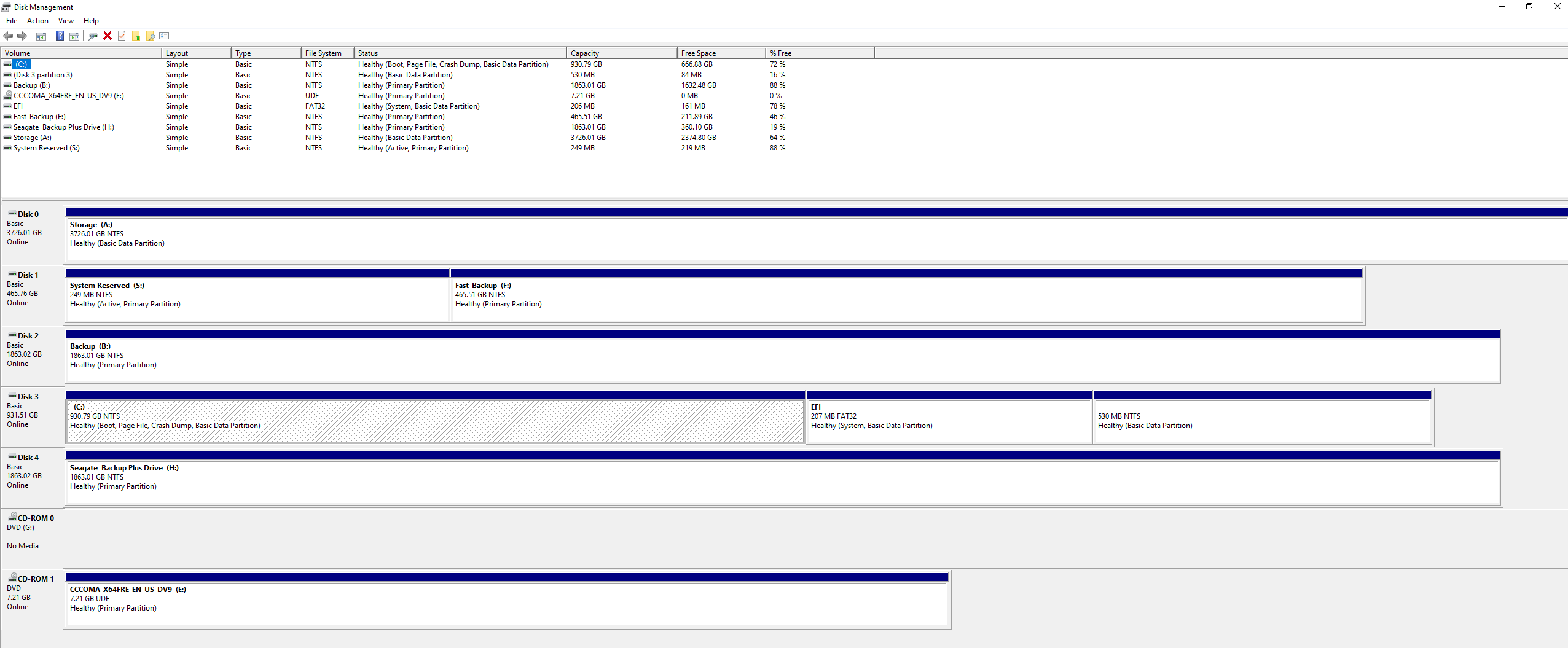Open the Help menu
This screenshot has height=648, width=1568.
coord(91,21)
